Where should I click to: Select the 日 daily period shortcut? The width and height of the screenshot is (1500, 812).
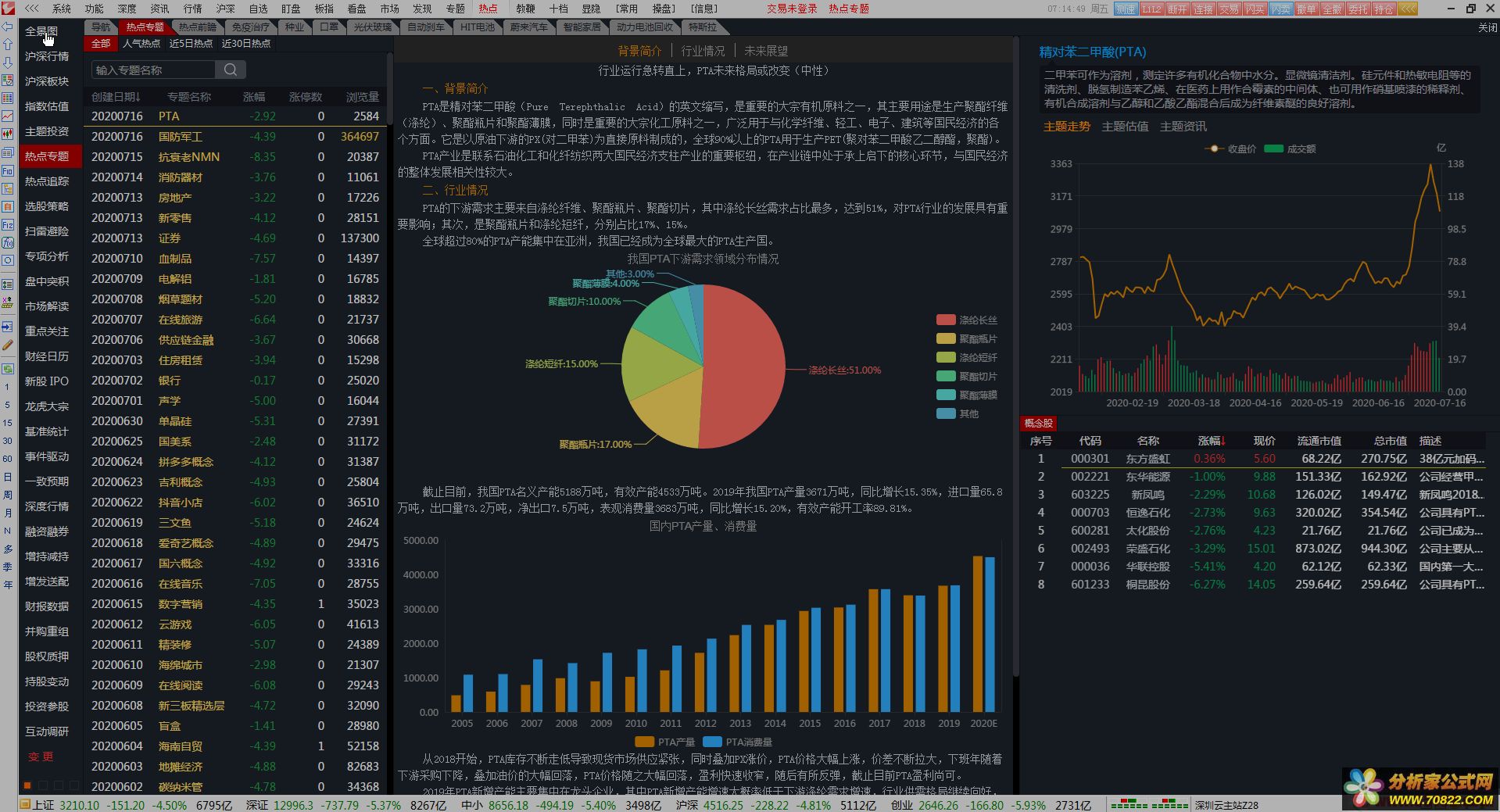(8, 477)
